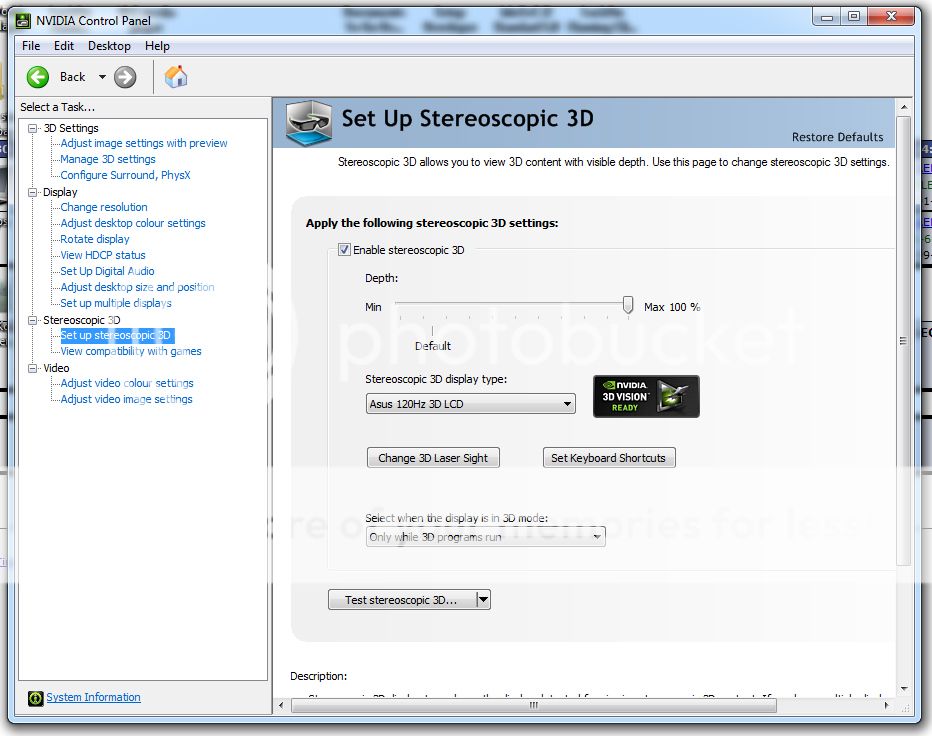
Task: Collapse the Display tree node
Action: coord(33,192)
